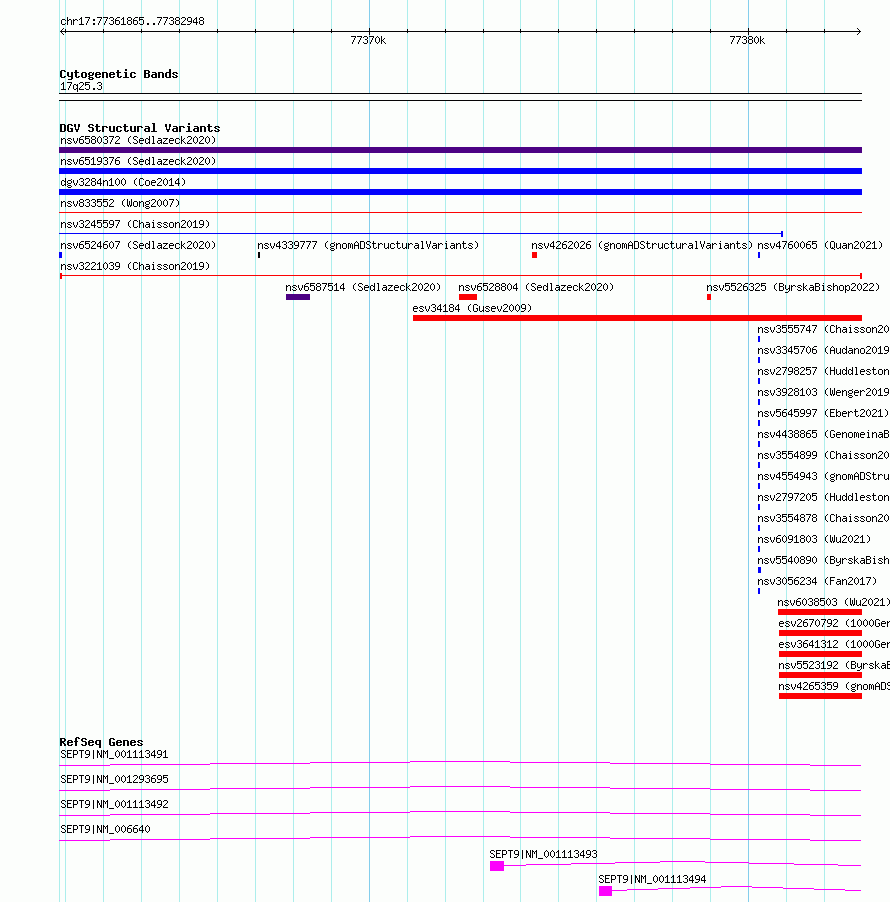Click the red block of nsv6528804
This screenshot has width=890, height=902.
point(468,297)
